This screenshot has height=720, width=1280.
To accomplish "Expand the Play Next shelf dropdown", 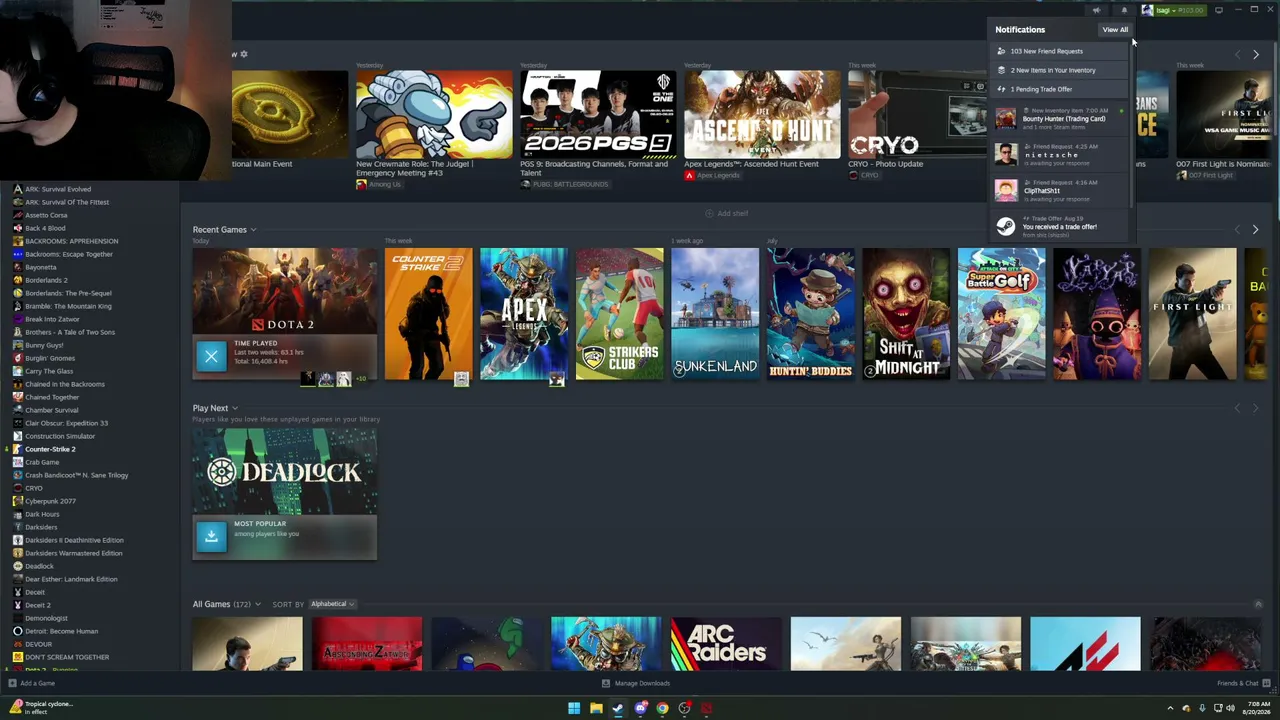I will (235, 408).
